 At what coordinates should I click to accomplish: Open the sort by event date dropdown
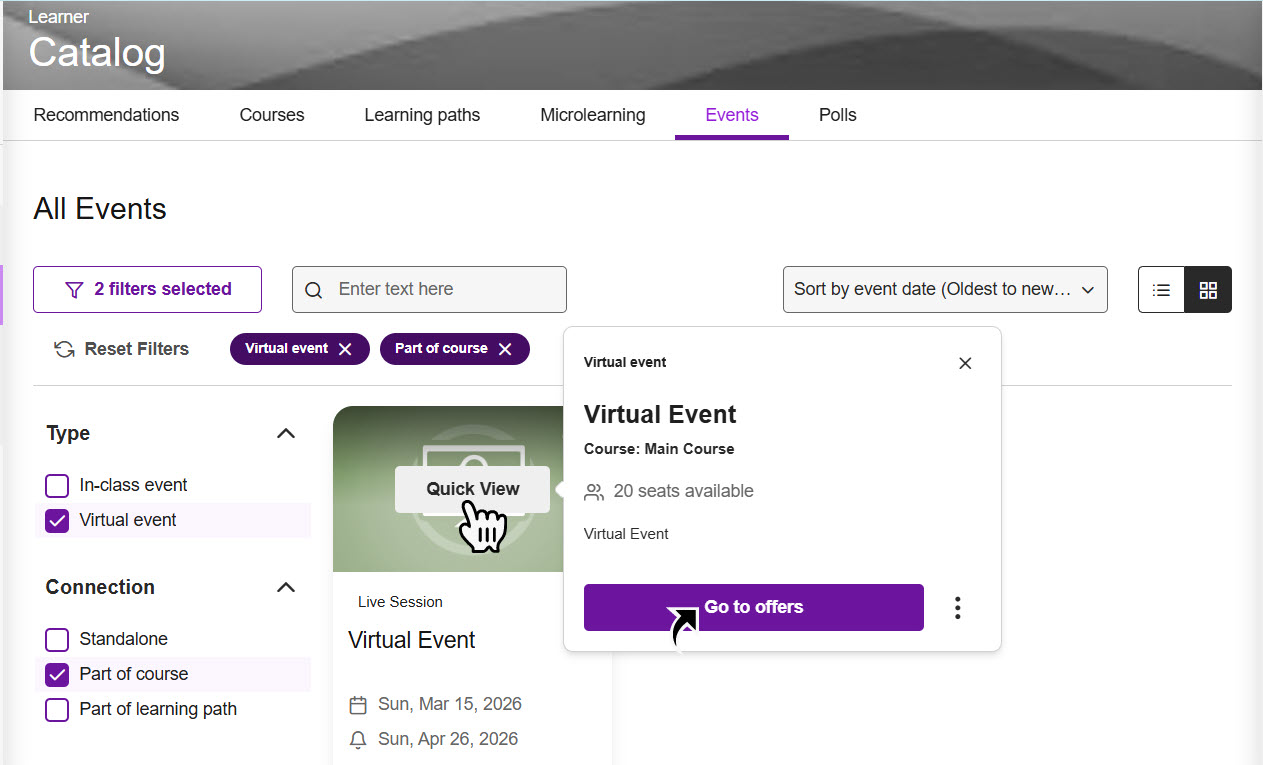tap(944, 289)
